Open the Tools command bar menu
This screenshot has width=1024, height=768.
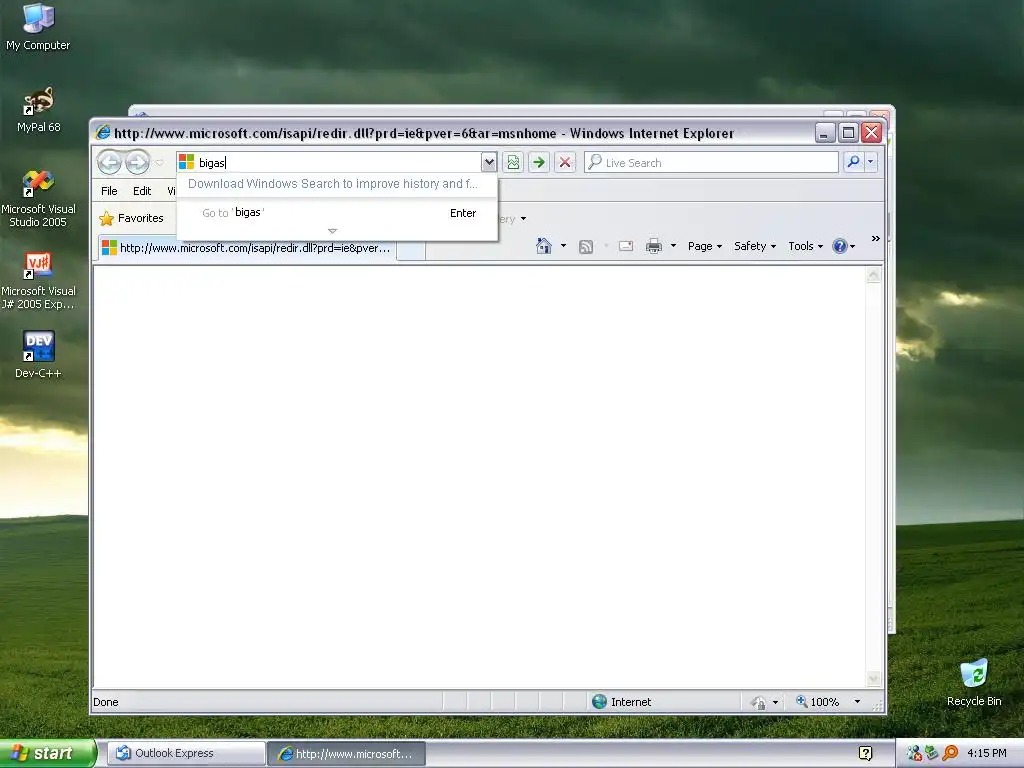coord(805,246)
